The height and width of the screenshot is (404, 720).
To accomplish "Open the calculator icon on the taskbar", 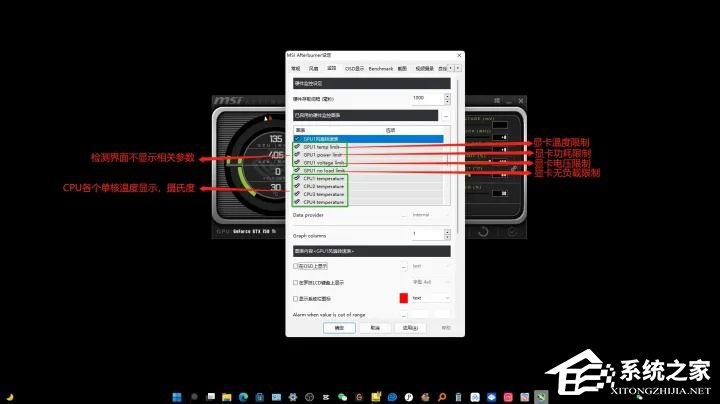I will coord(458,397).
